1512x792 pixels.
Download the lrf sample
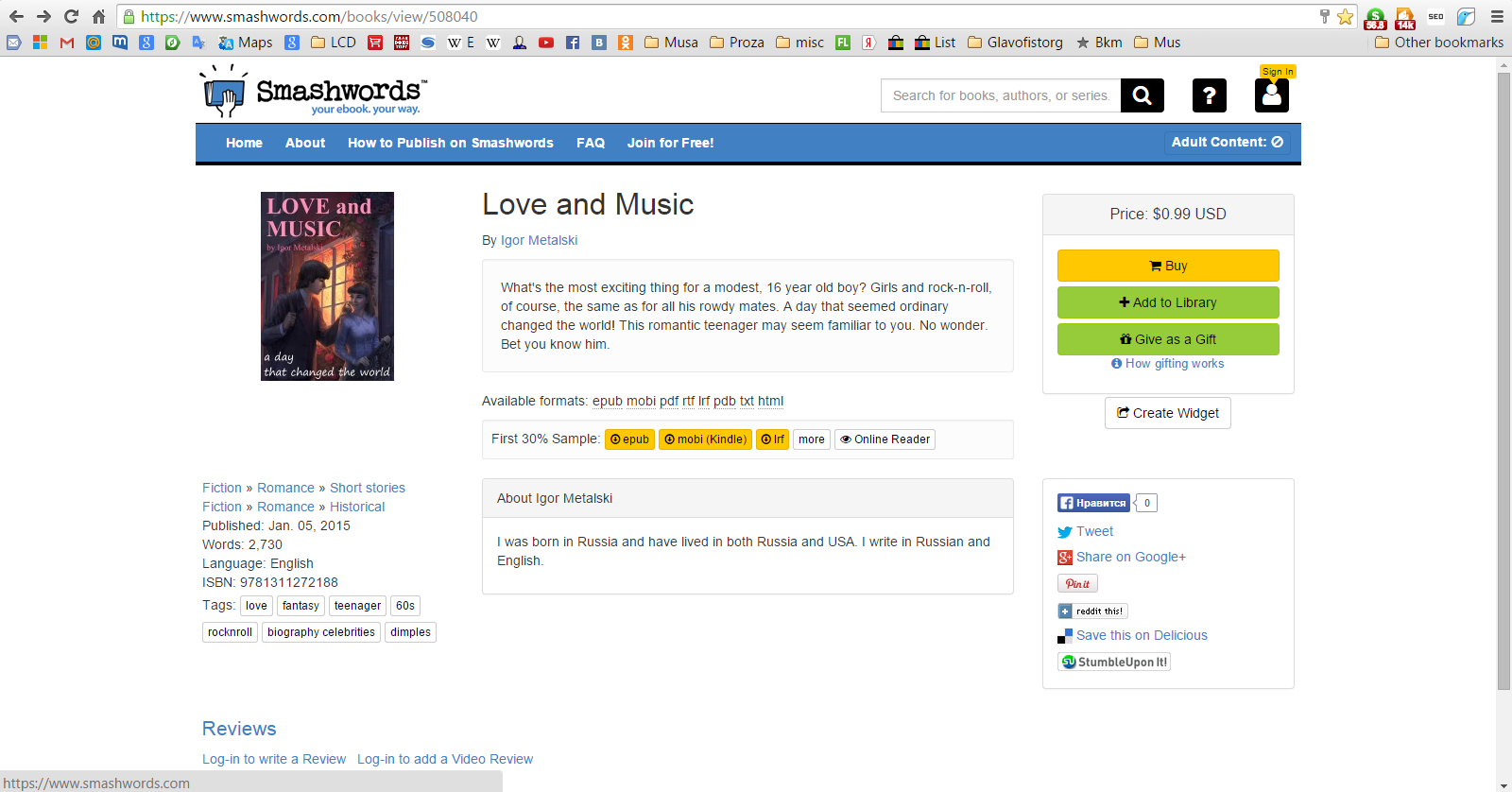(x=773, y=439)
